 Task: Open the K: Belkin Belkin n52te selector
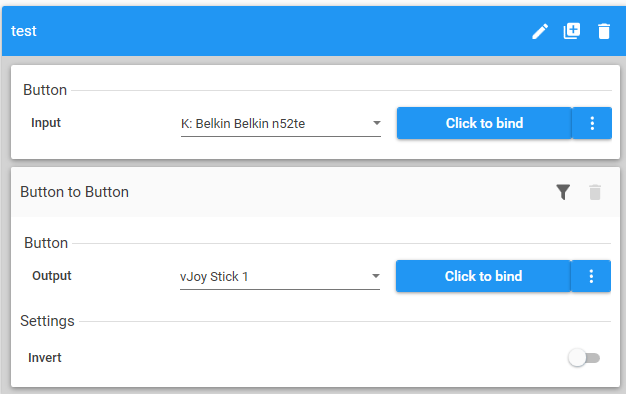[x=281, y=124]
